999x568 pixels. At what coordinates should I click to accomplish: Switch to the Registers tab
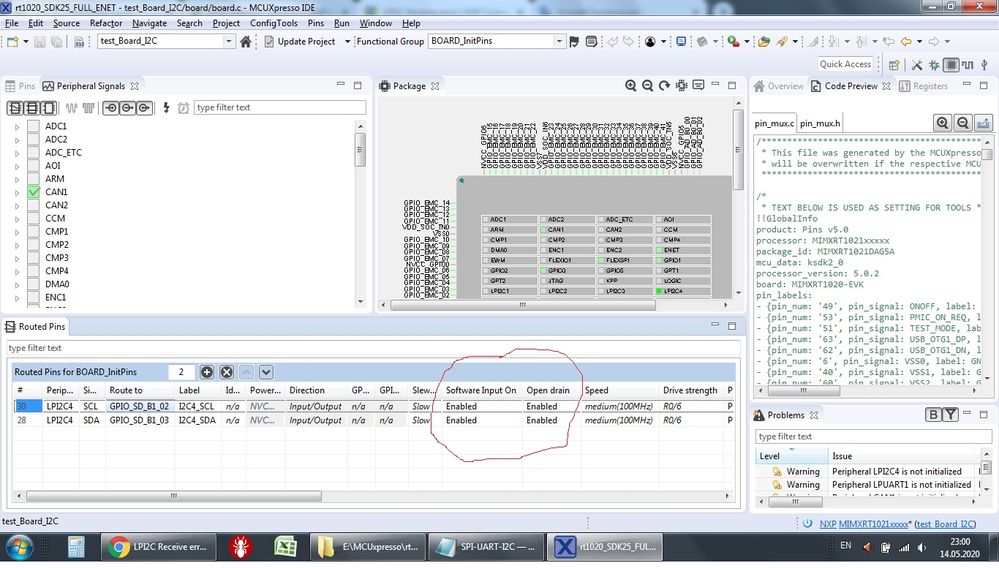(x=923, y=86)
